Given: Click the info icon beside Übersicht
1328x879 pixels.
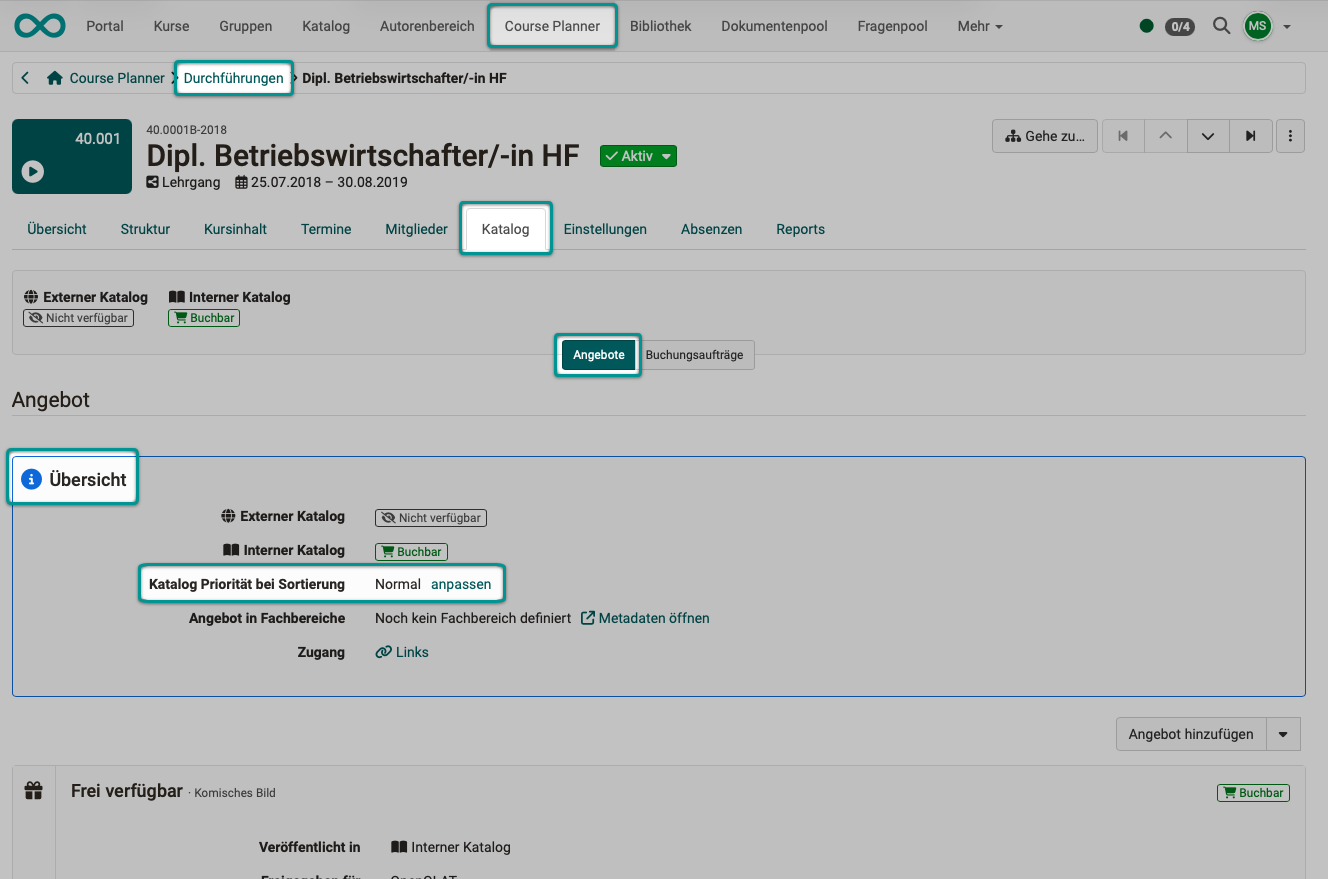Looking at the screenshot, I should pyautogui.click(x=30, y=477).
